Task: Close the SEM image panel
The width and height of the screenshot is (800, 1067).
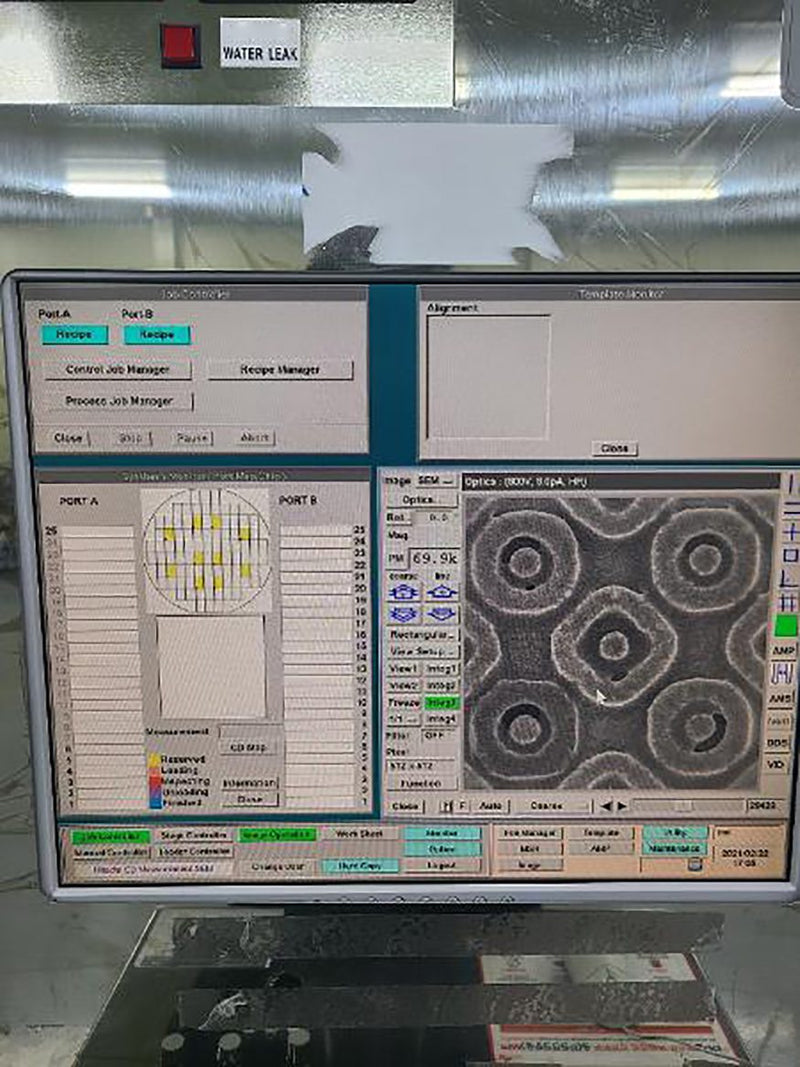Action: pos(405,806)
